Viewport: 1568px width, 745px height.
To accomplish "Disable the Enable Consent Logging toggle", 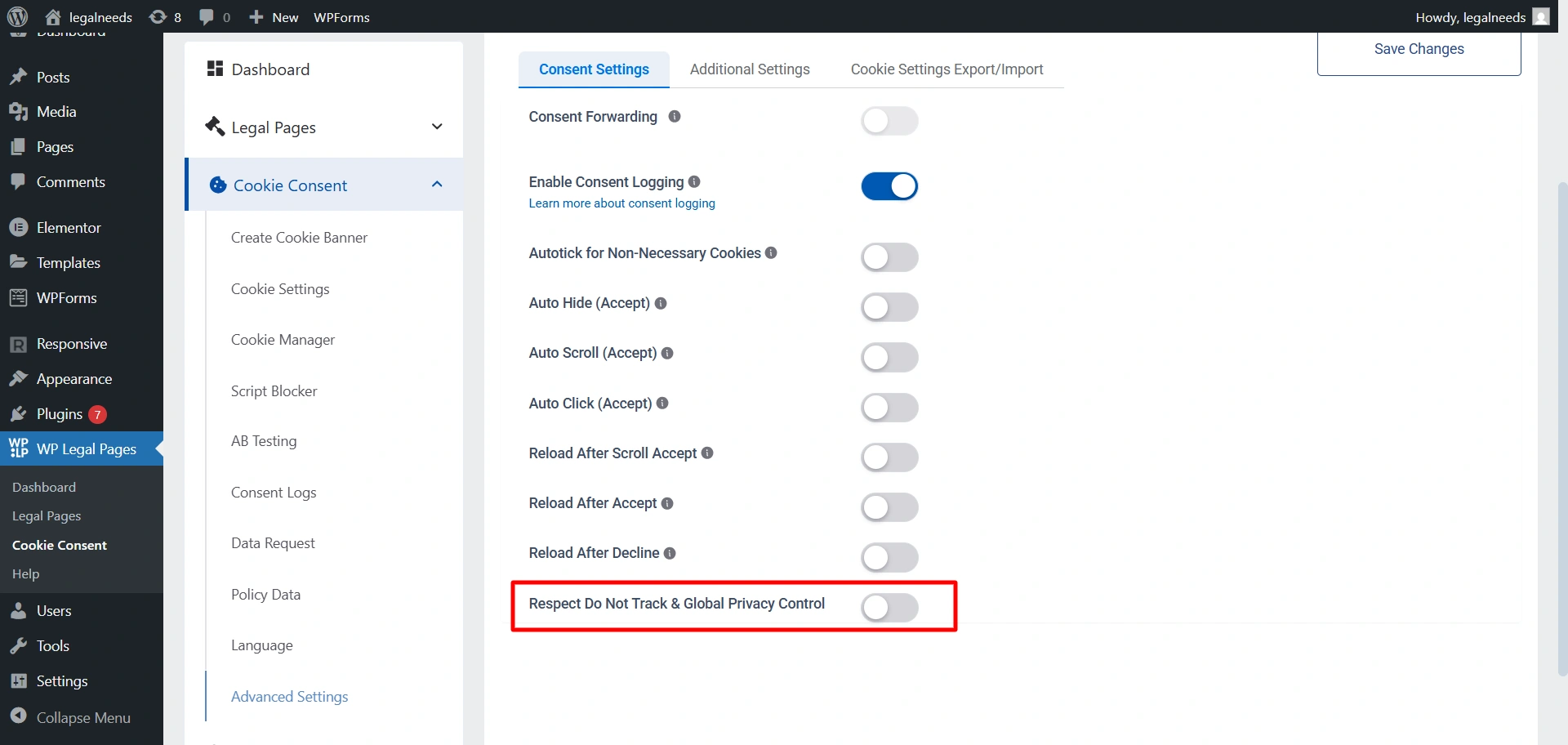I will pos(889,186).
